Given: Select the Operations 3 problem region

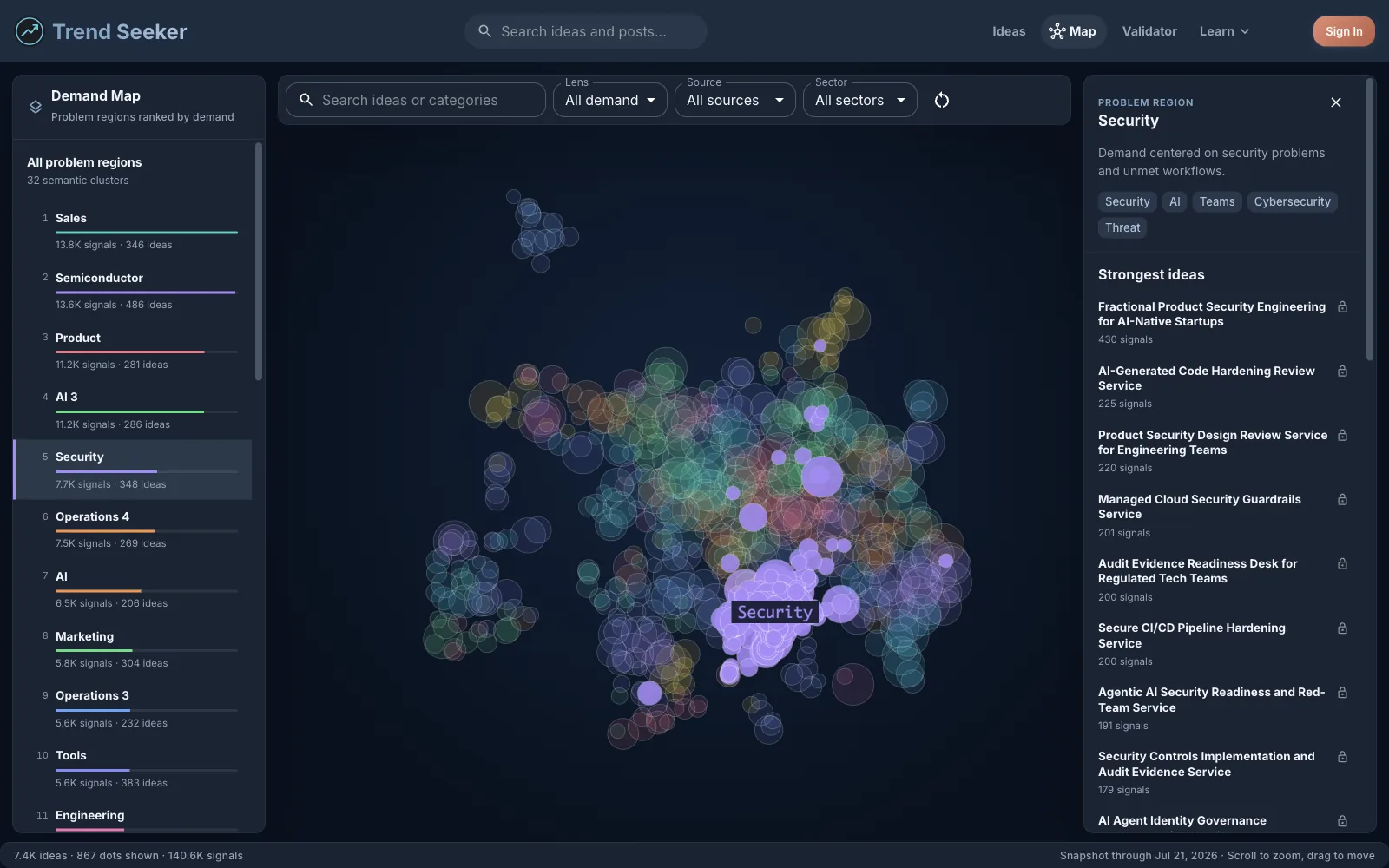Looking at the screenshot, I should (134, 708).
